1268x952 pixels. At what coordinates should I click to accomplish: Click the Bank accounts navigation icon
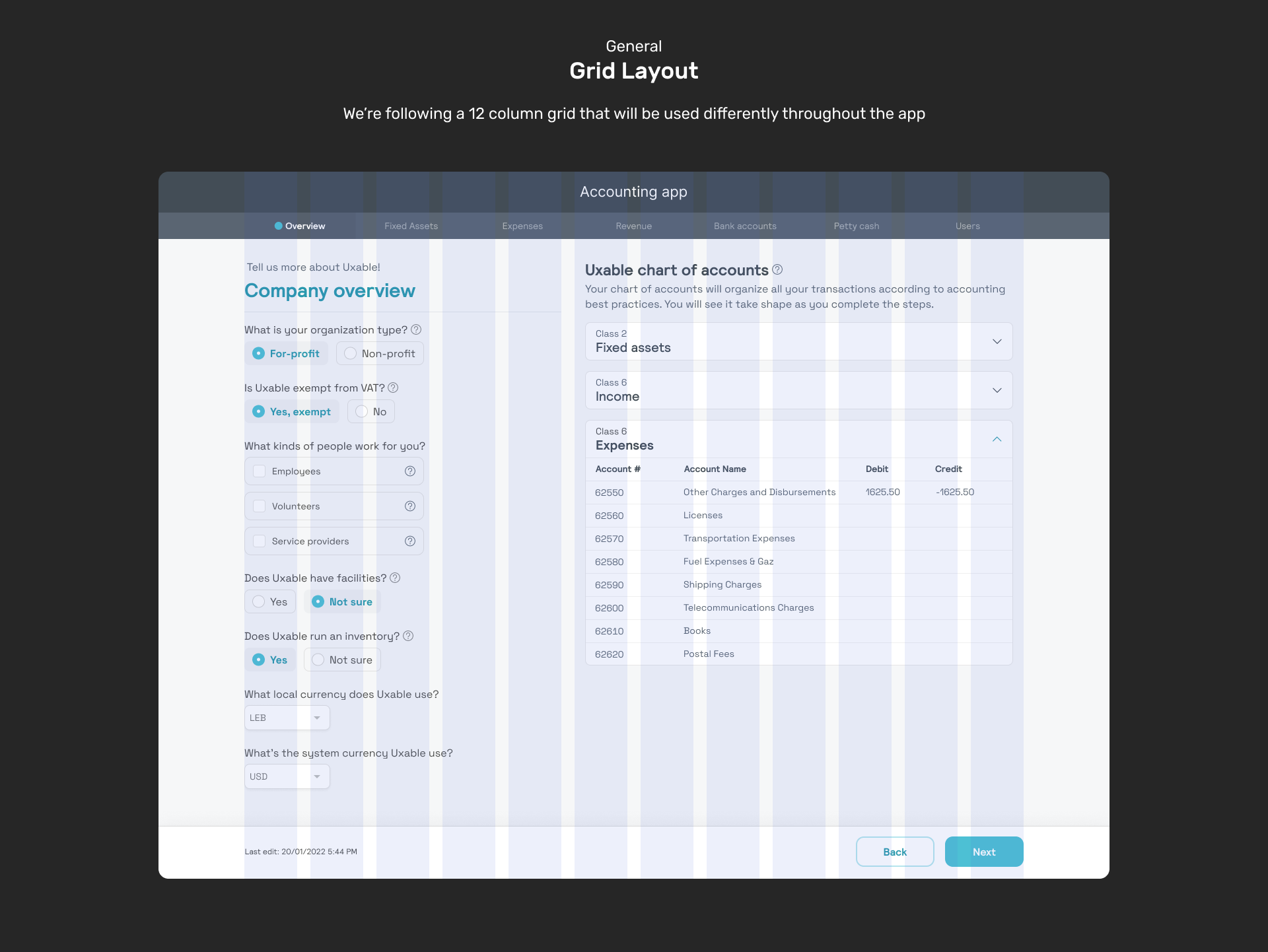pyautogui.click(x=745, y=226)
